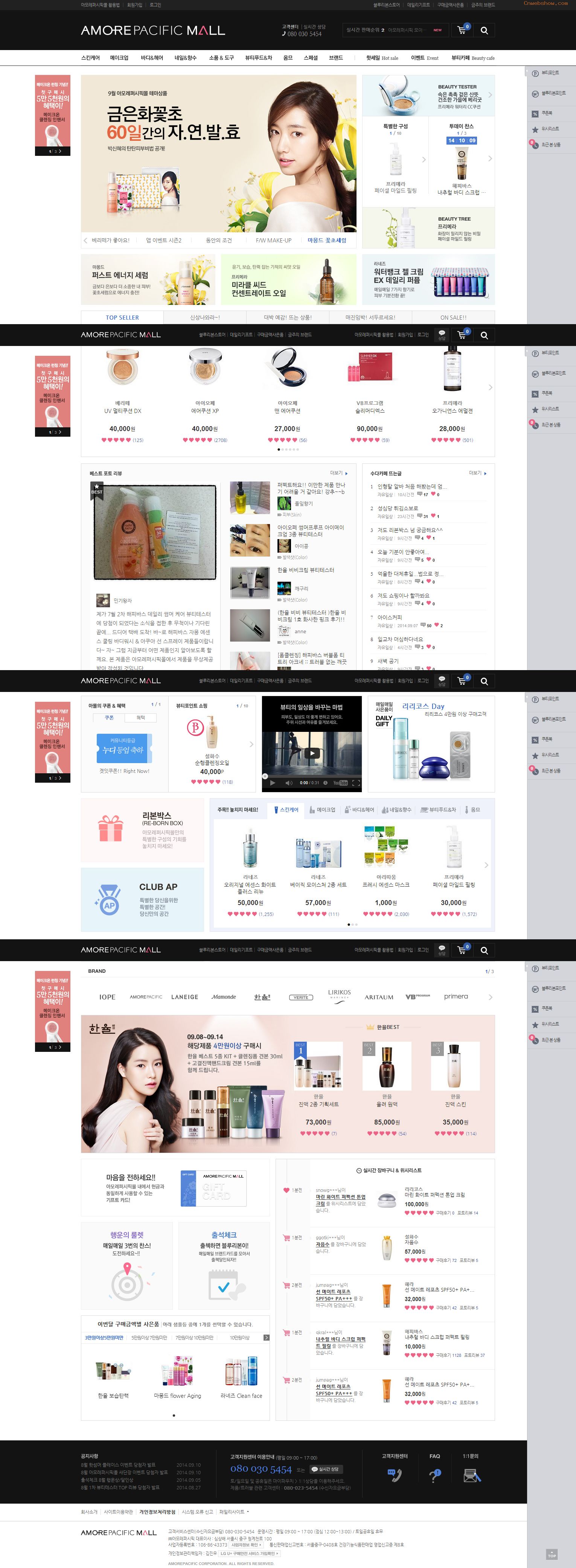The width and height of the screenshot is (576, 1568).
Task: Click the LANEIGE brand logo
Action: point(184,997)
